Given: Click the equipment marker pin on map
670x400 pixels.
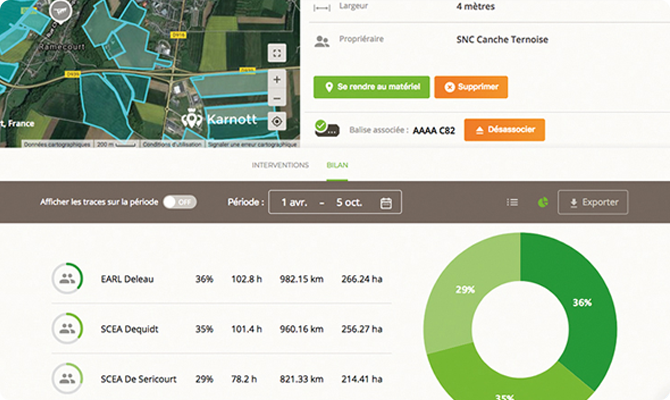Looking at the screenshot, I should pyautogui.click(x=61, y=12).
